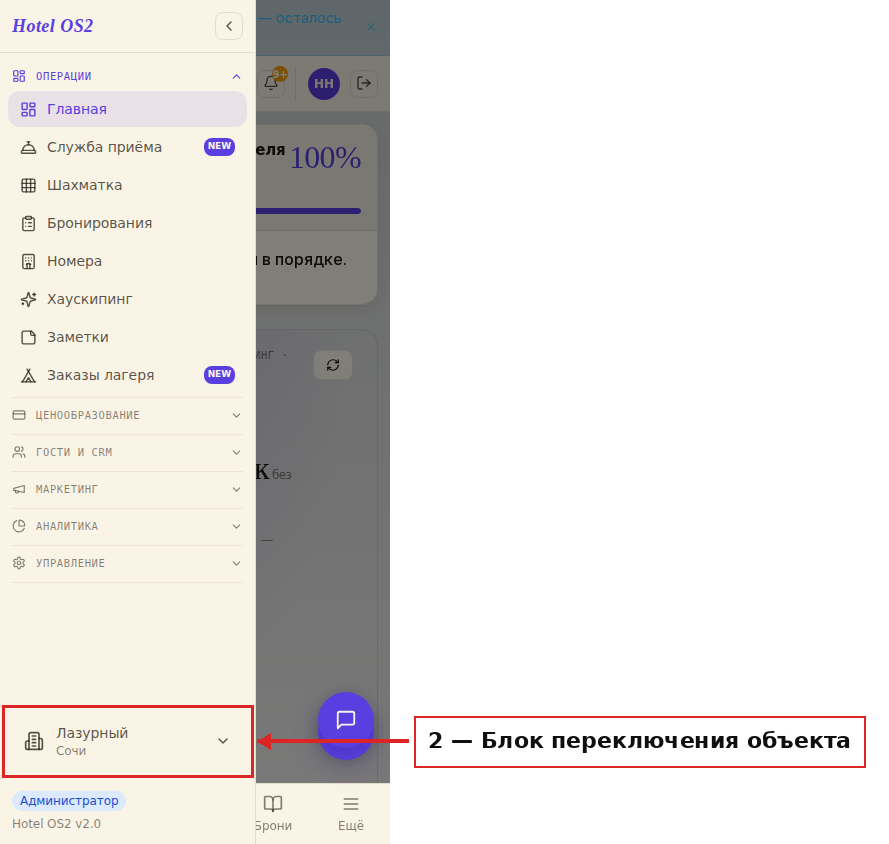This screenshot has height=844, width=889.
Task: Open Служба приёма menu item
Action: [x=127, y=147]
